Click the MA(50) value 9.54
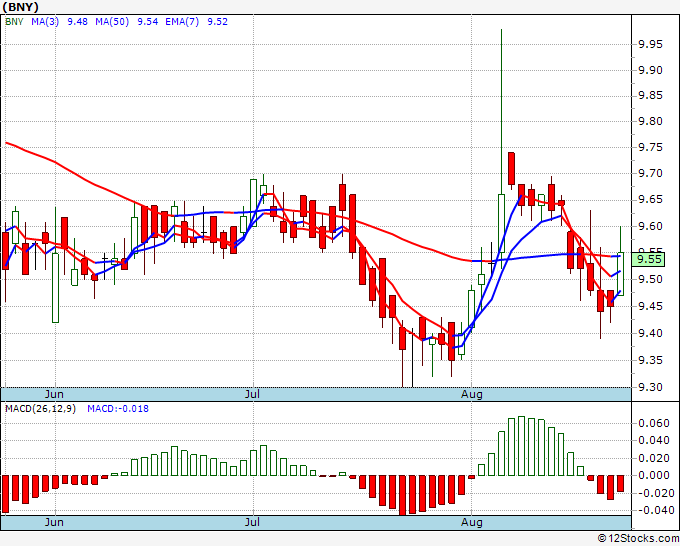 [x=148, y=21]
